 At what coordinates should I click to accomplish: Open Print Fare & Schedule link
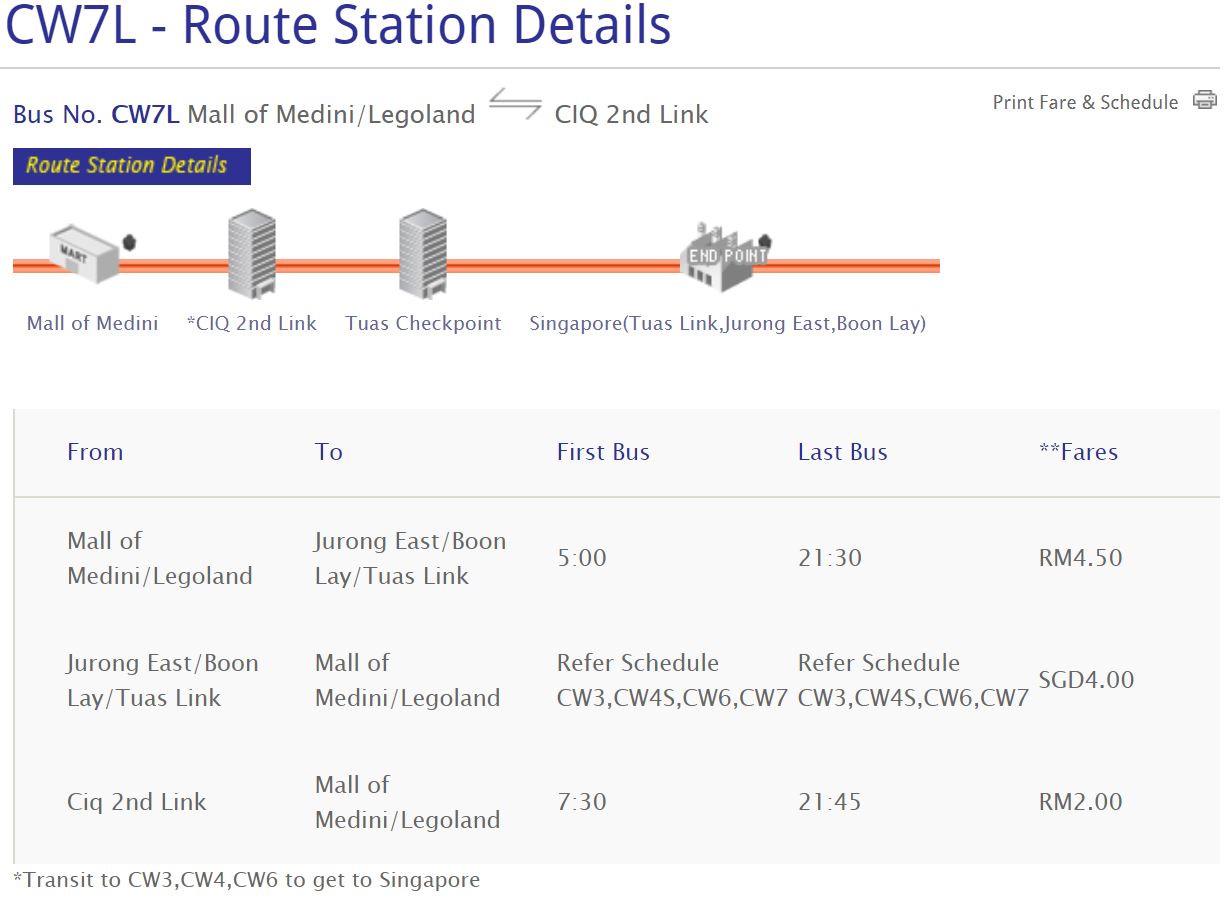[x=1085, y=102]
